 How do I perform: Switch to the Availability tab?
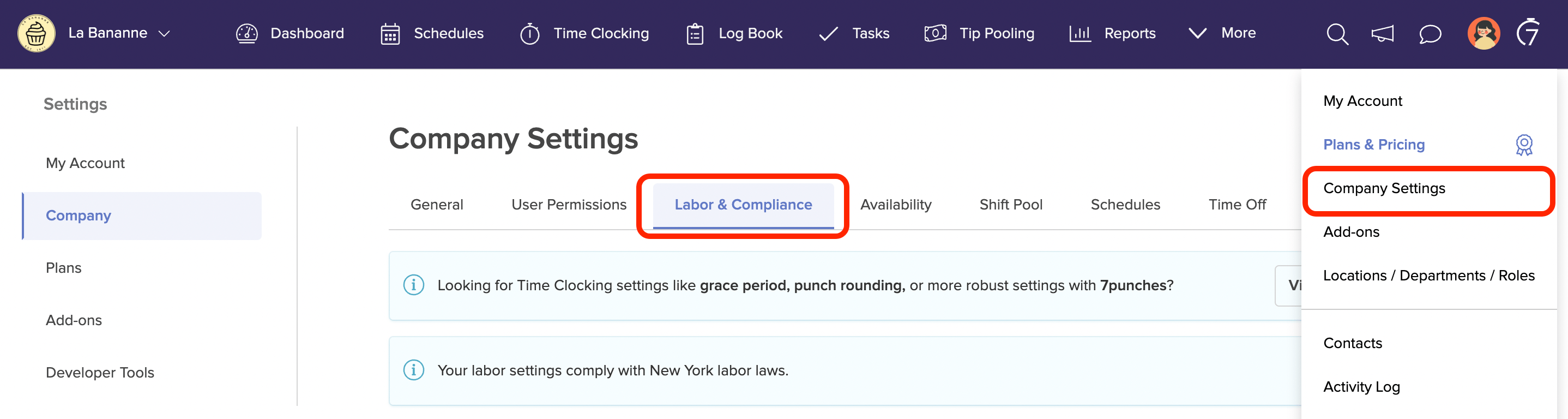pyautogui.click(x=896, y=205)
